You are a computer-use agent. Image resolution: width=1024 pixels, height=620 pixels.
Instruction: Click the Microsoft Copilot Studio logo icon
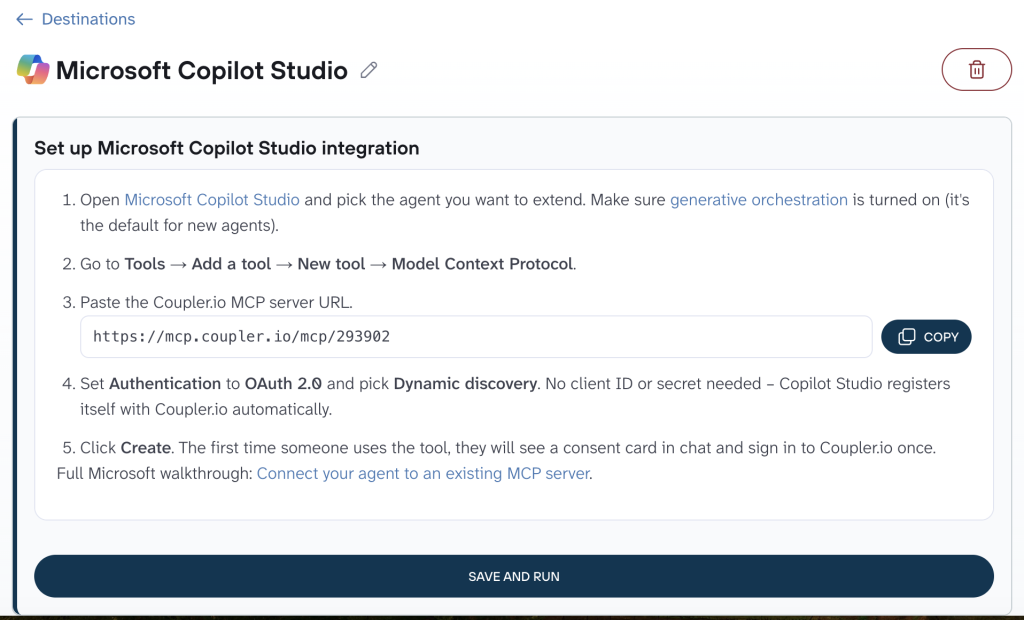pos(33,69)
